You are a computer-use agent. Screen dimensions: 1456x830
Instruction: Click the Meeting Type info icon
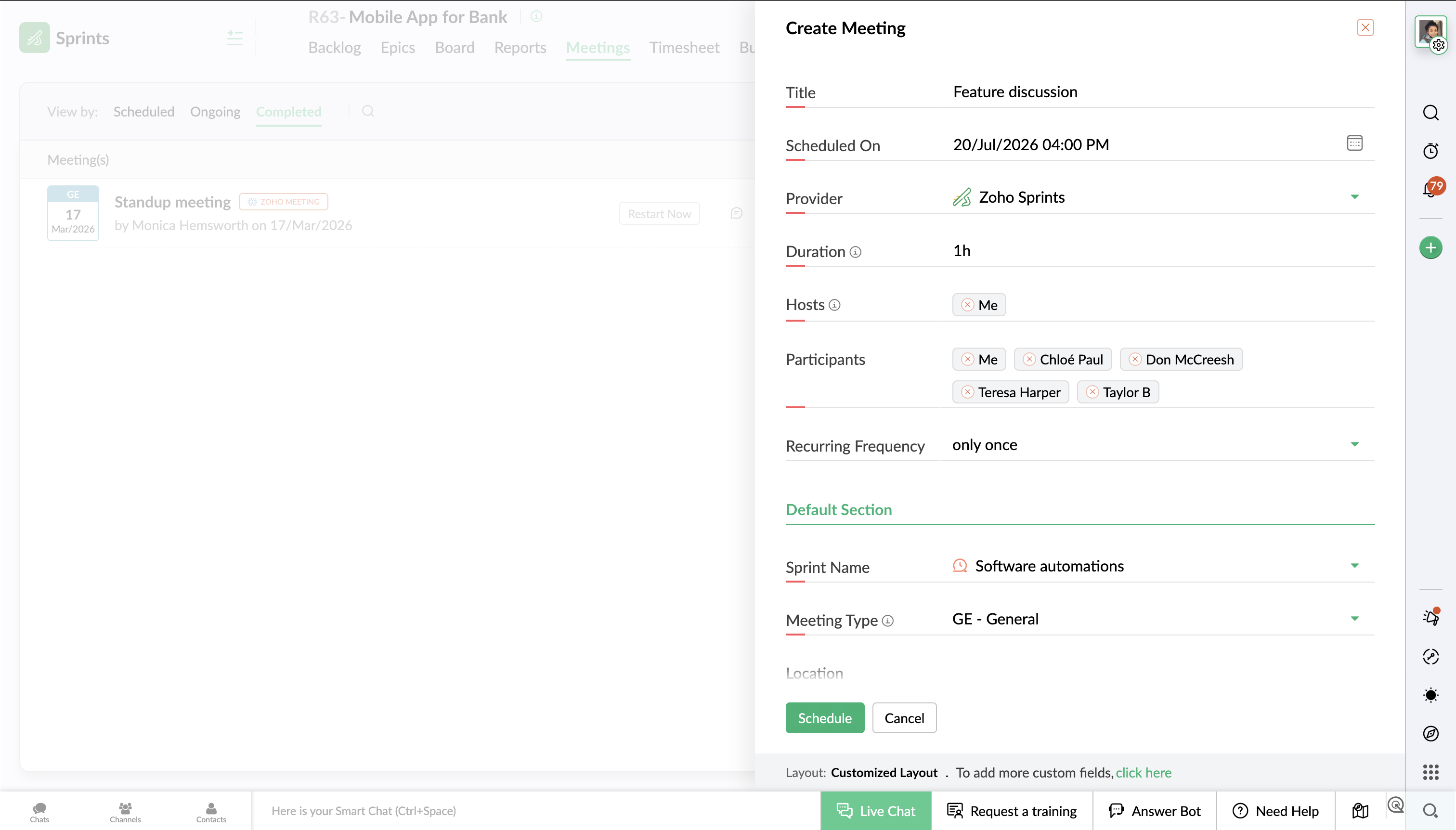click(x=888, y=620)
